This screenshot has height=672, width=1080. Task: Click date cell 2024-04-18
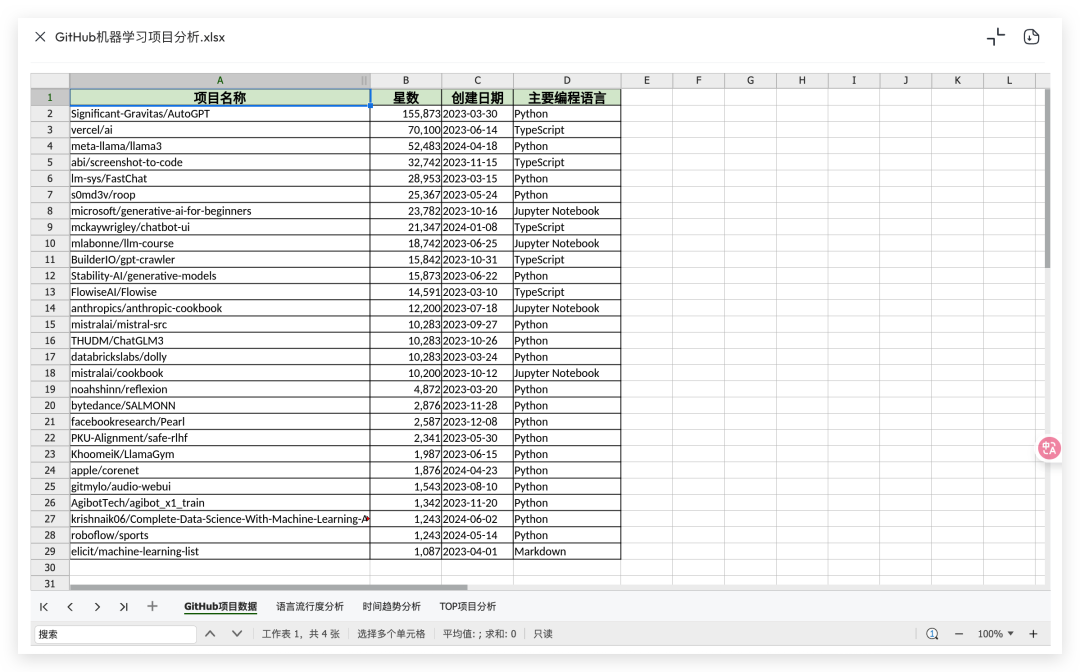coord(477,146)
